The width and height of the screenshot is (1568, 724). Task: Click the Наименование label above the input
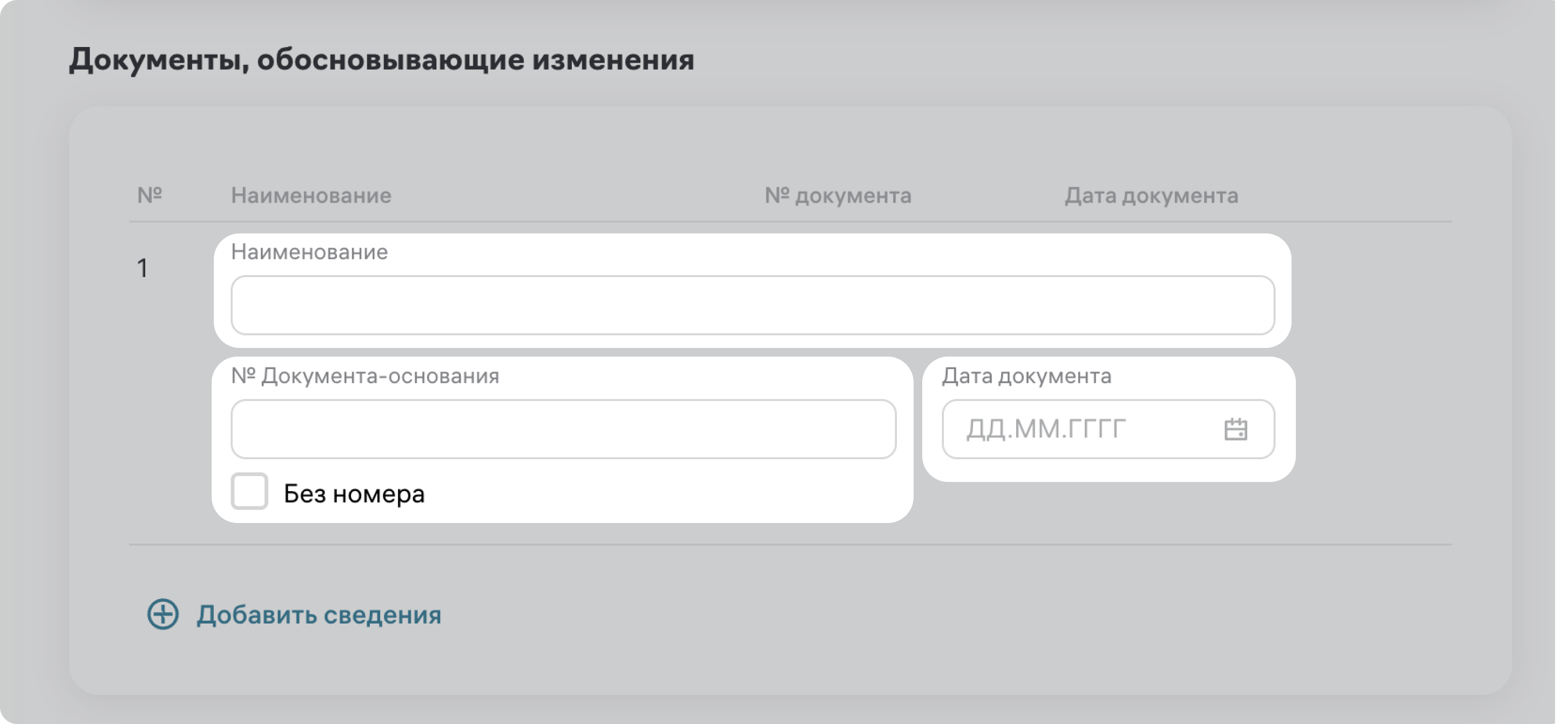point(309,251)
